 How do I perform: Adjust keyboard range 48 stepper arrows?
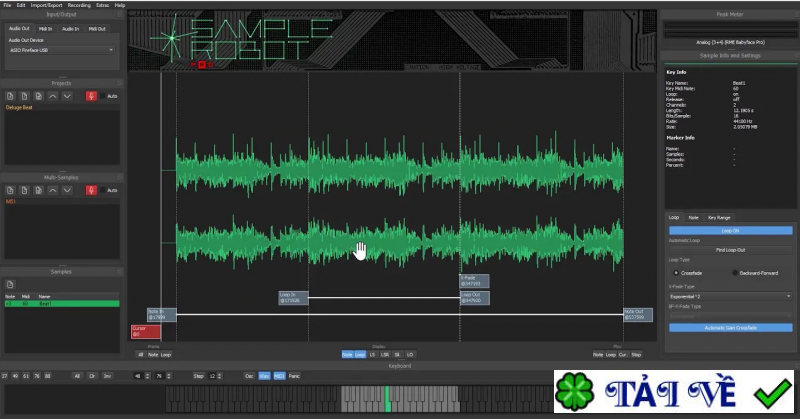pyautogui.click(x=148, y=376)
